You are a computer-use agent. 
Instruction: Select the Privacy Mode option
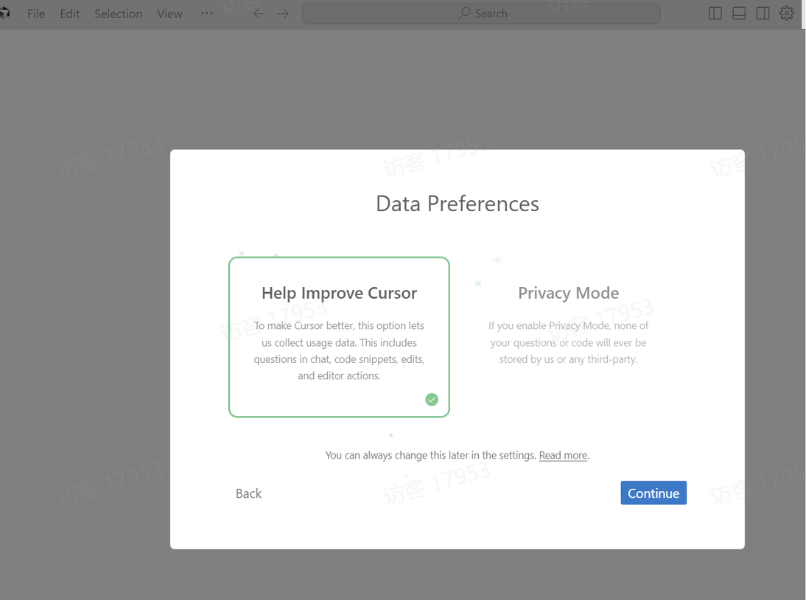[x=568, y=337]
